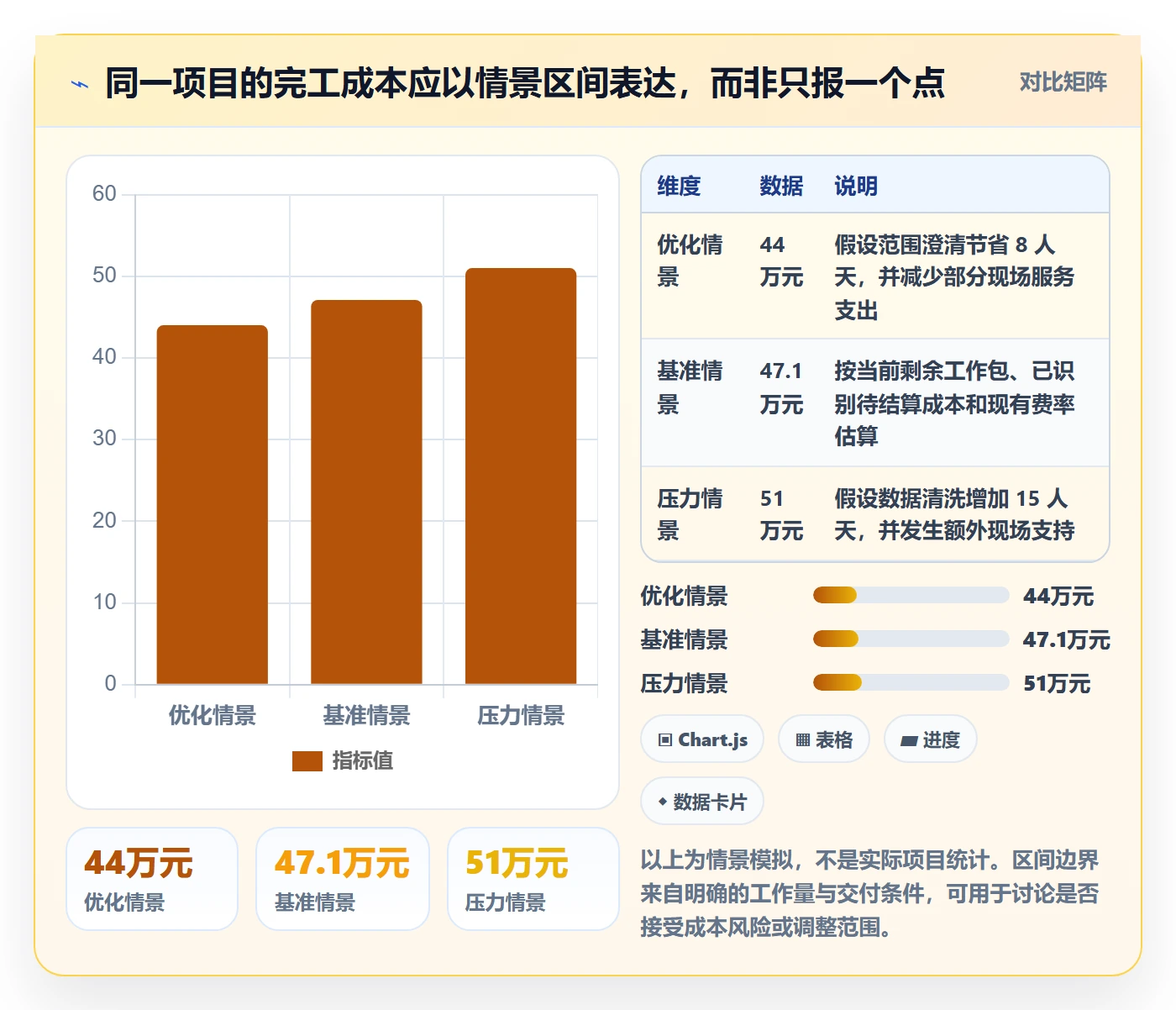Image resolution: width=1176 pixels, height=1010 pixels.
Task: Click the 压力情景 x-axis label under the chart
Action: pos(521,716)
